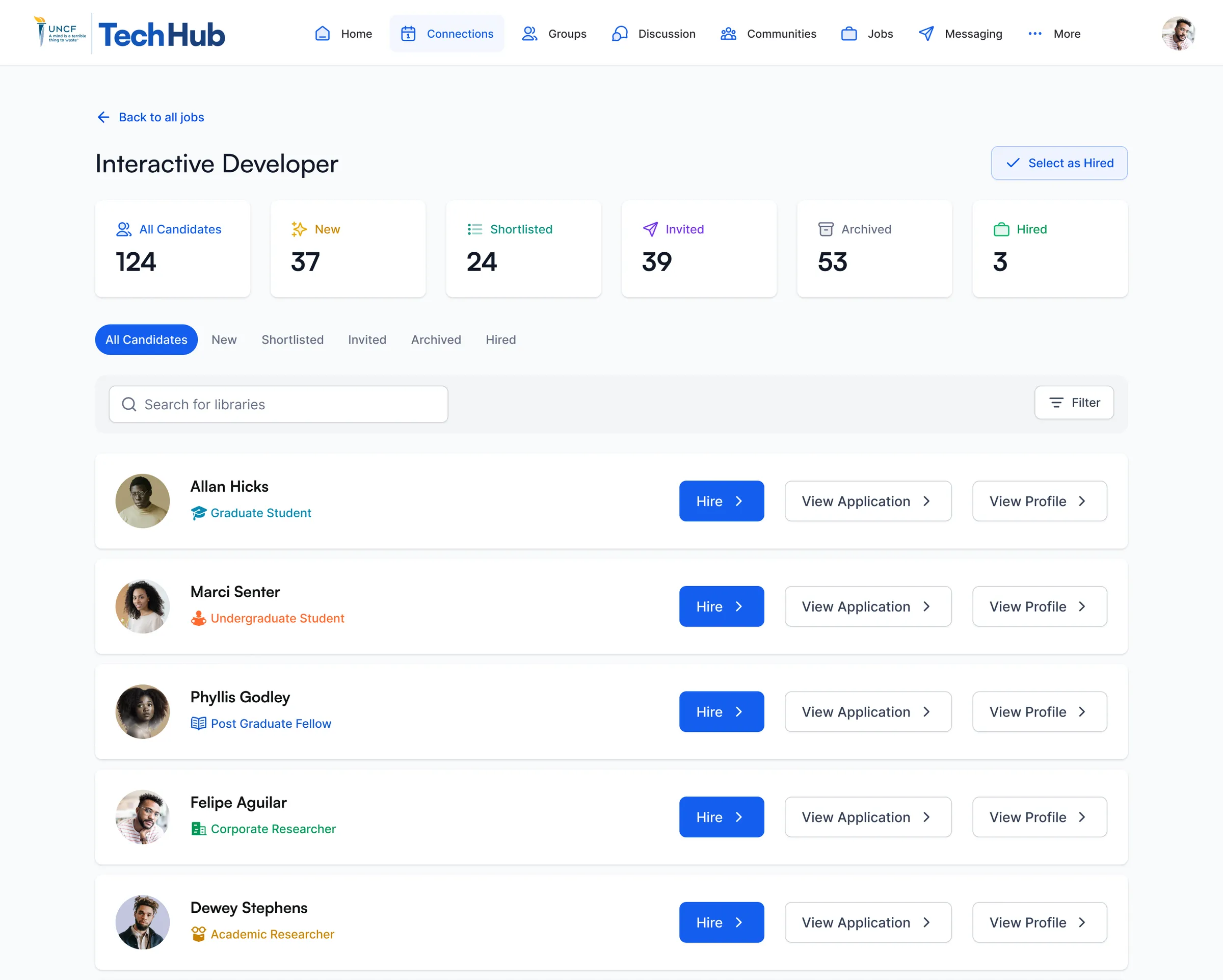Image resolution: width=1223 pixels, height=980 pixels.
Task: Click the Discussion chat icon
Action: click(x=620, y=34)
